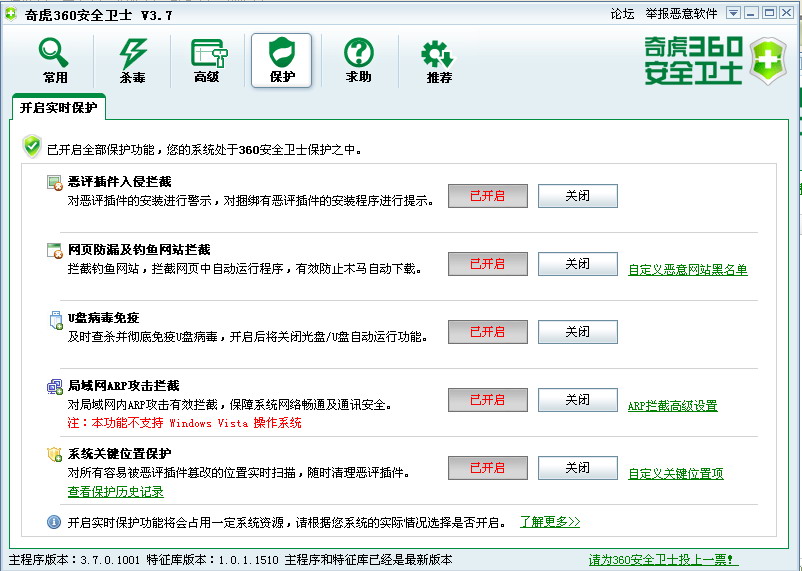Turn off U盘病毒免疫 with 关闭
The image size is (802, 571).
pos(577,332)
